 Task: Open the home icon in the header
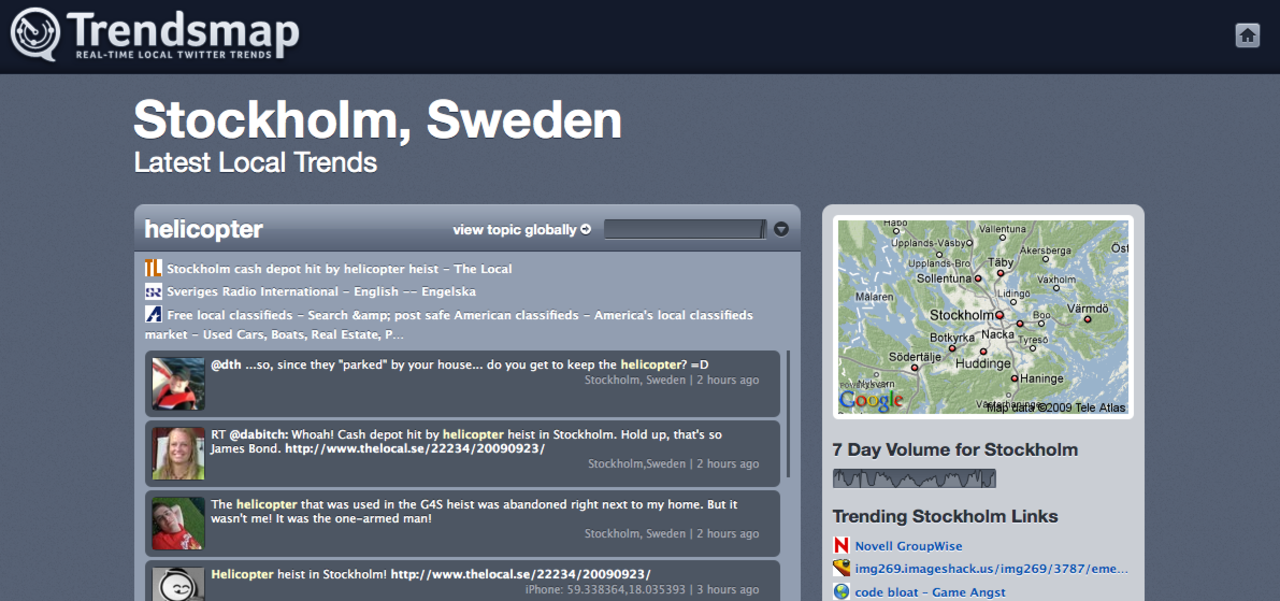pos(1247,35)
